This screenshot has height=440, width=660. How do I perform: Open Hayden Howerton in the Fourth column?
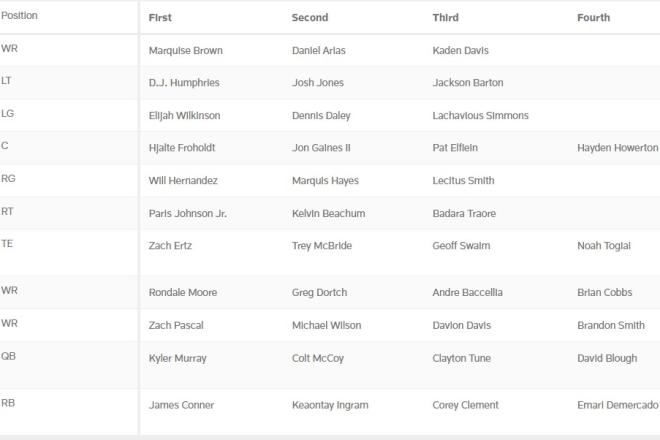[617, 148]
